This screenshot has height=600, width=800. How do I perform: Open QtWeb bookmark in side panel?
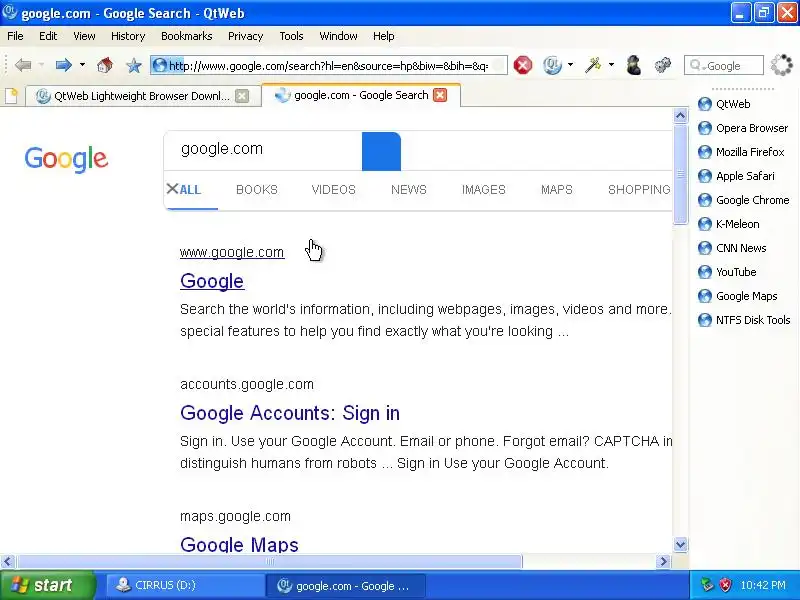pos(724,104)
